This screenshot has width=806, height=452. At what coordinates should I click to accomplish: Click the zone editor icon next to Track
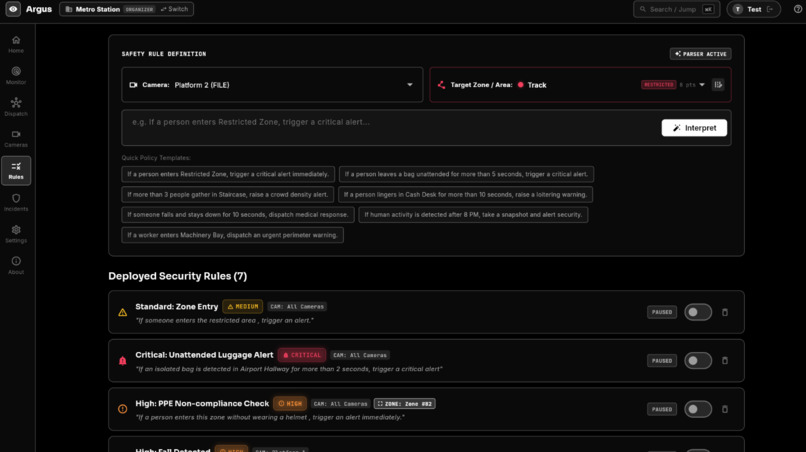(718, 85)
